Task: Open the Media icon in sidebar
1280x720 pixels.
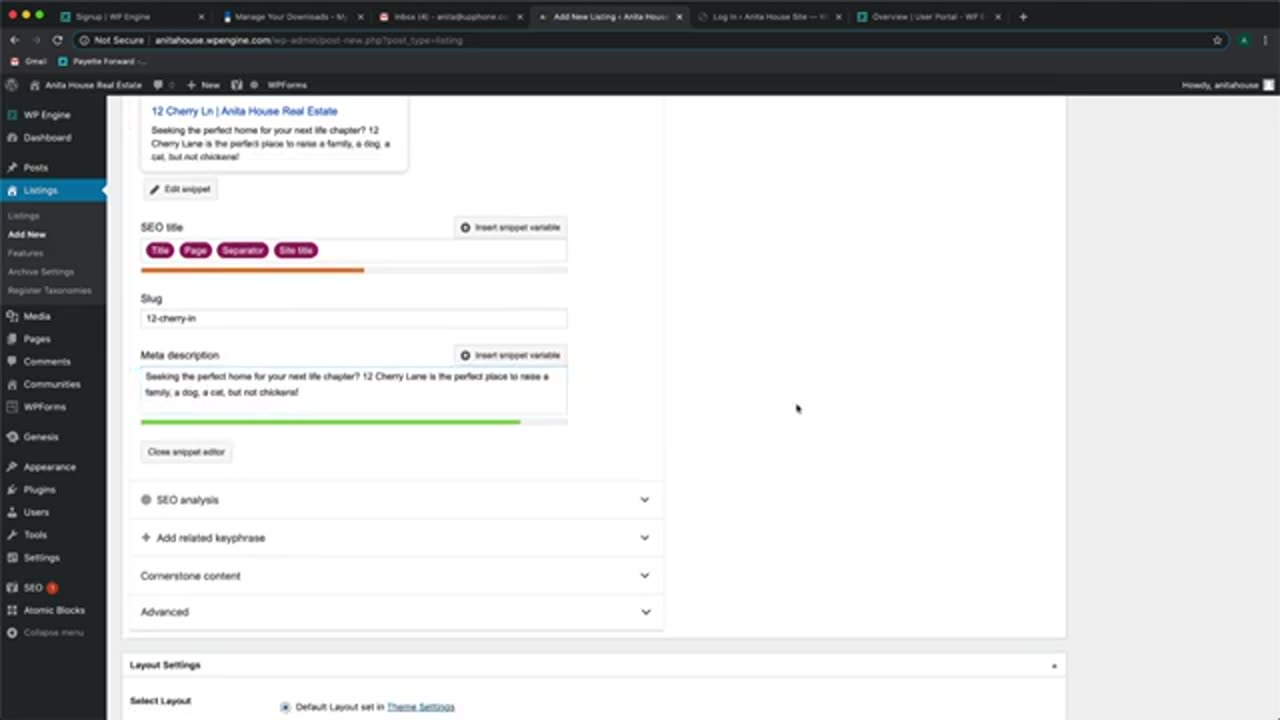Action: [12, 316]
